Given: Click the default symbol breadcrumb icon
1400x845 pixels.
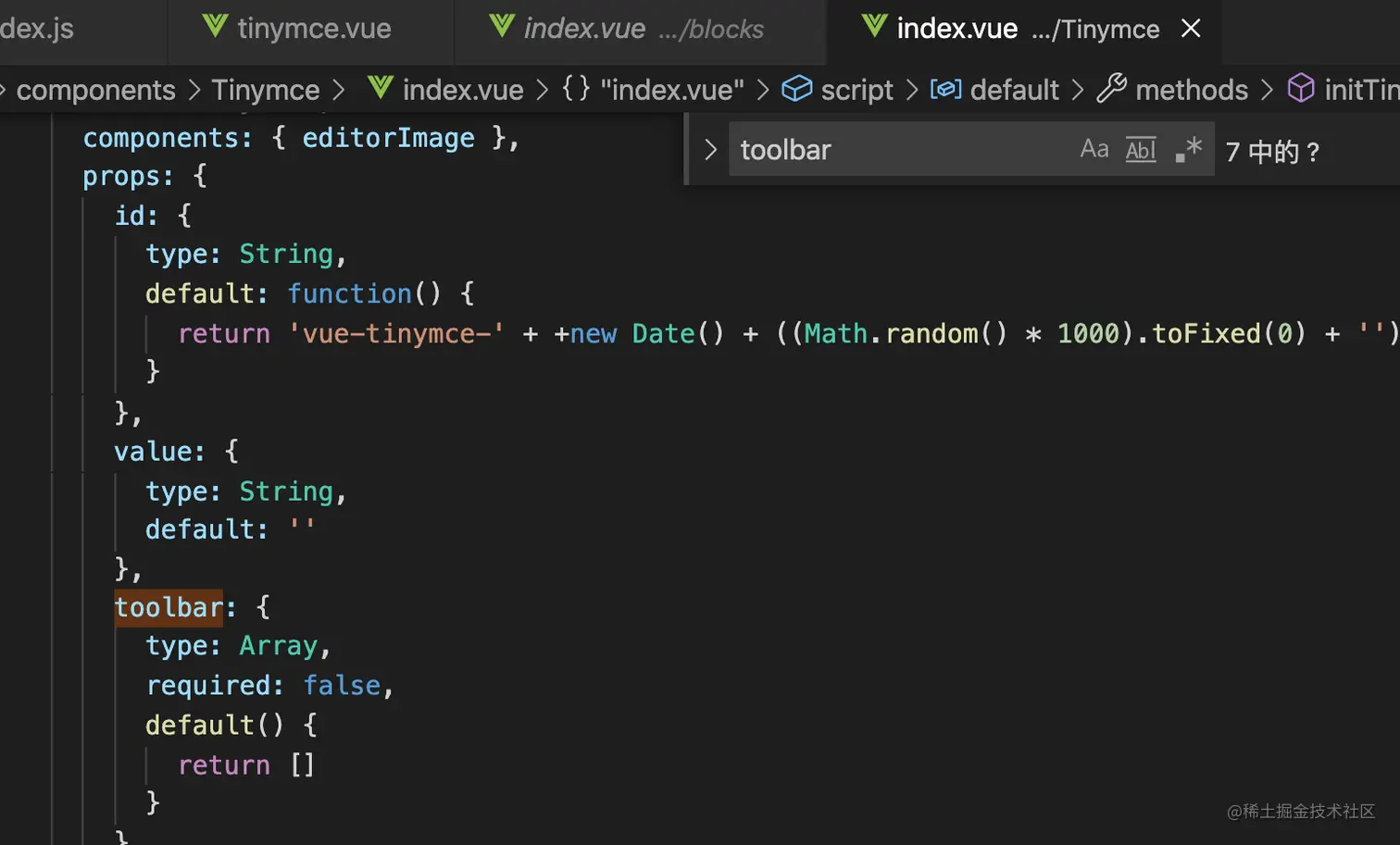Looking at the screenshot, I should pos(945,89).
